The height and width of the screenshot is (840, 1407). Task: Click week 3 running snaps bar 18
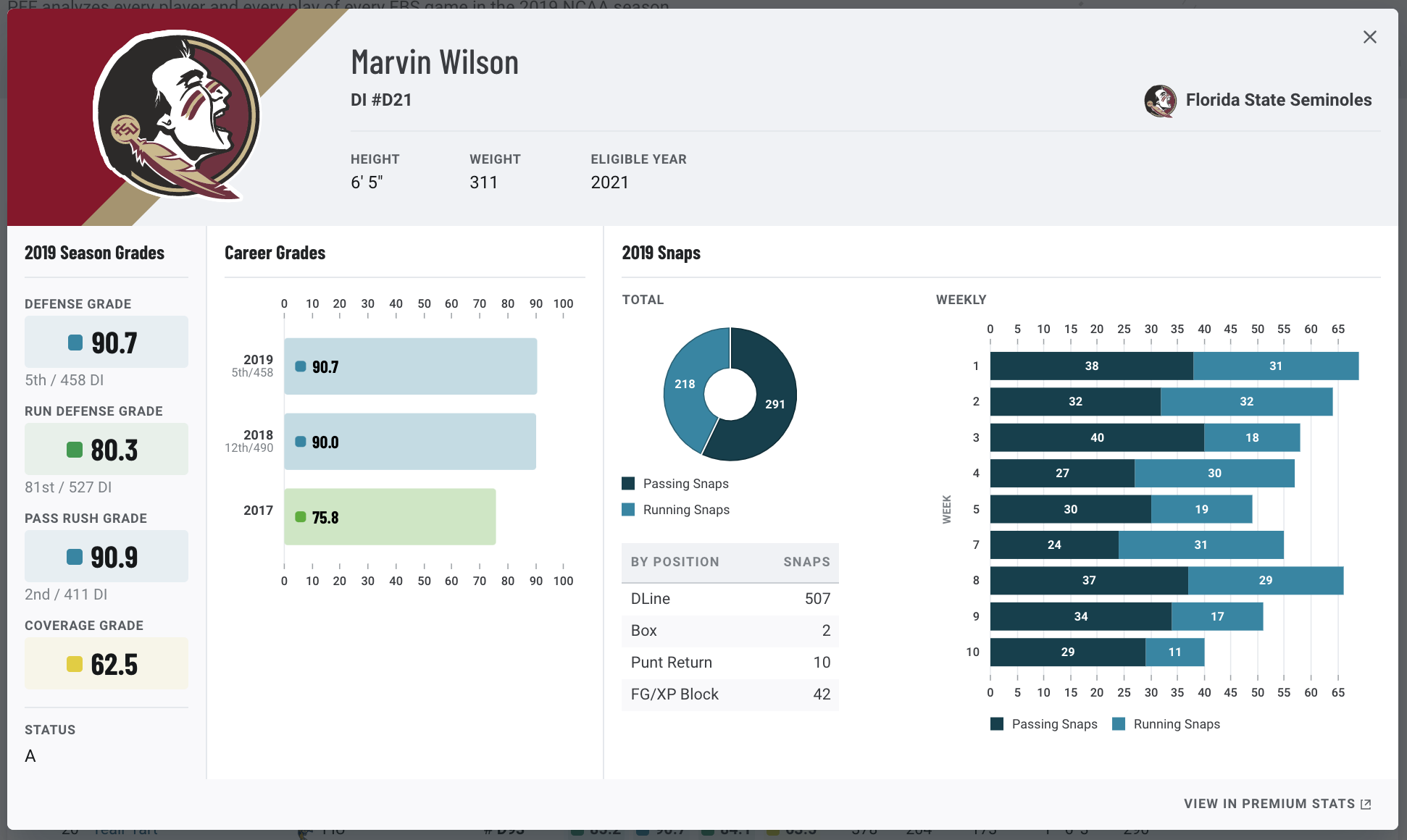[x=1252, y=437]
